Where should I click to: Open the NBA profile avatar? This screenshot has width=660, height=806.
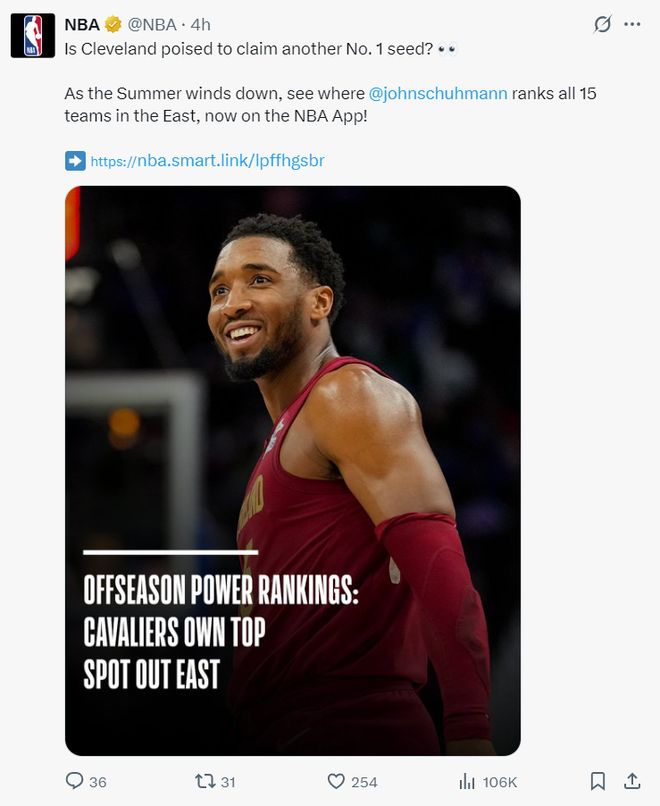pyautogui.click(x=34, y=33)
